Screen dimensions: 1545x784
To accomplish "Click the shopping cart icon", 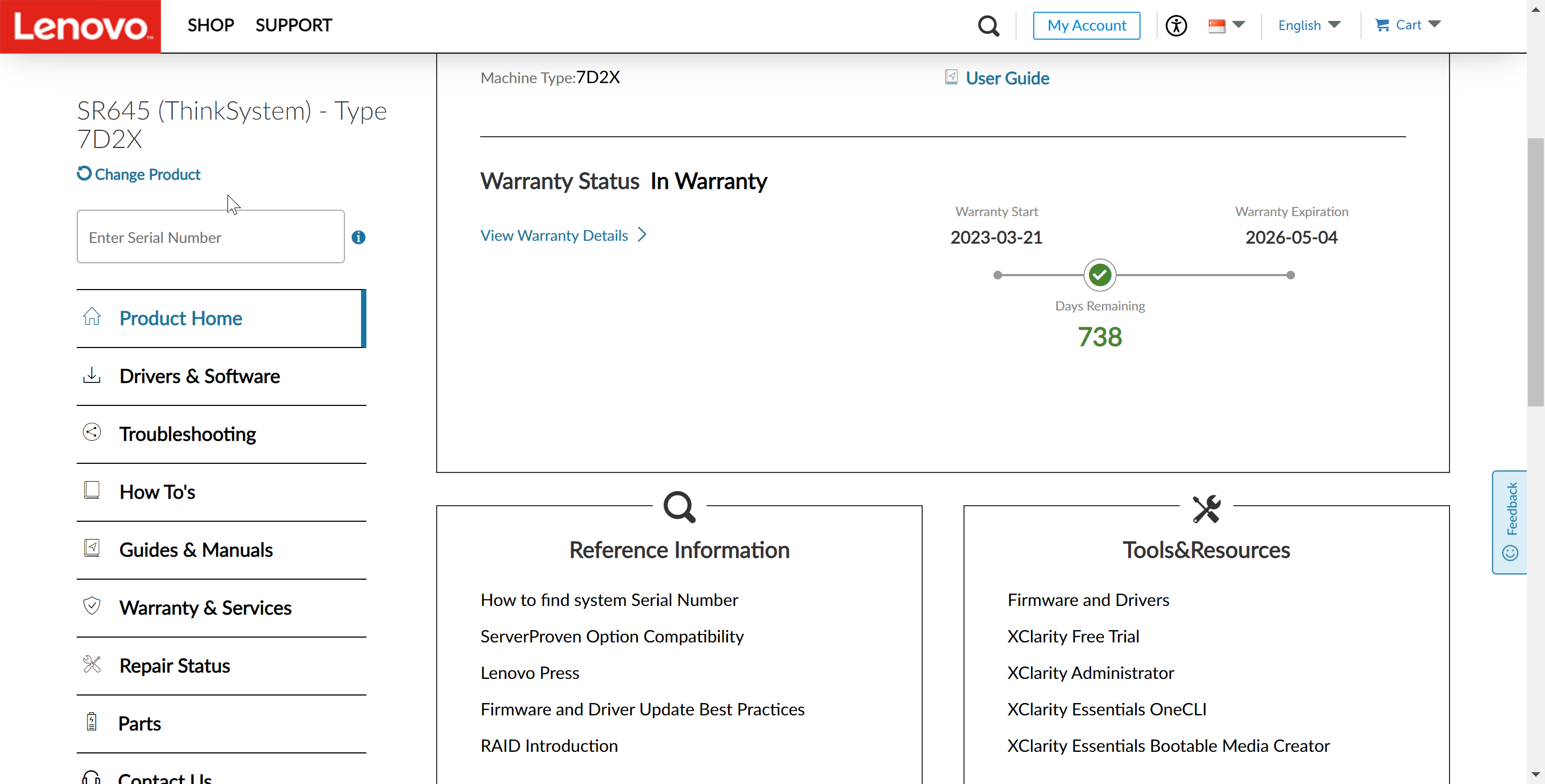I will 1382,25.
